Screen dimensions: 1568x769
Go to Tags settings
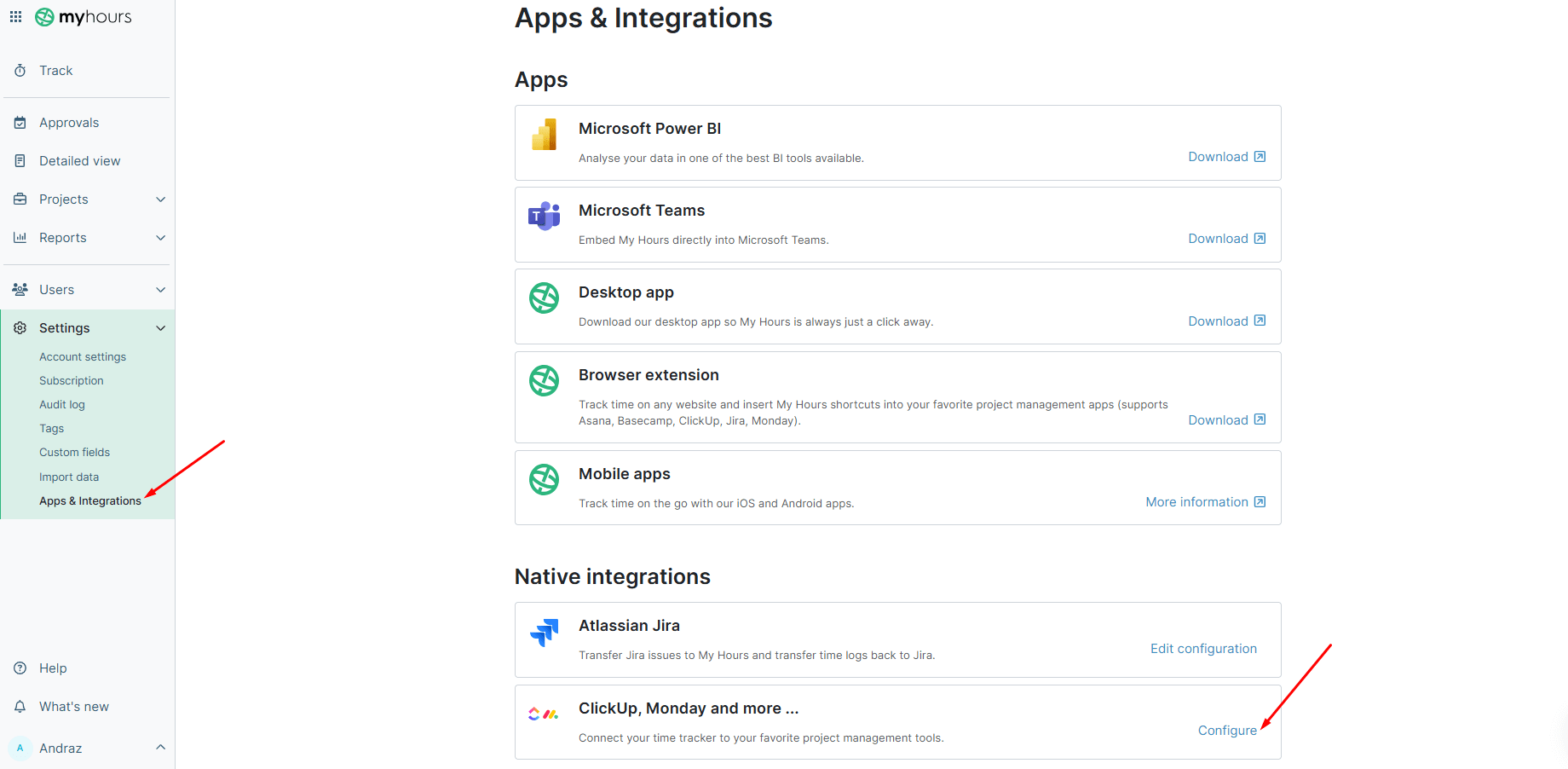[x=52, y=429]
